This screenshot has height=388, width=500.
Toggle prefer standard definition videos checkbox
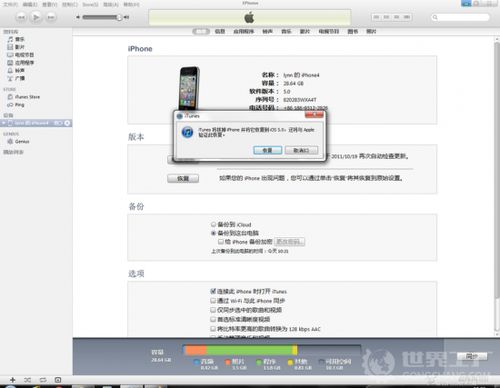213,319
